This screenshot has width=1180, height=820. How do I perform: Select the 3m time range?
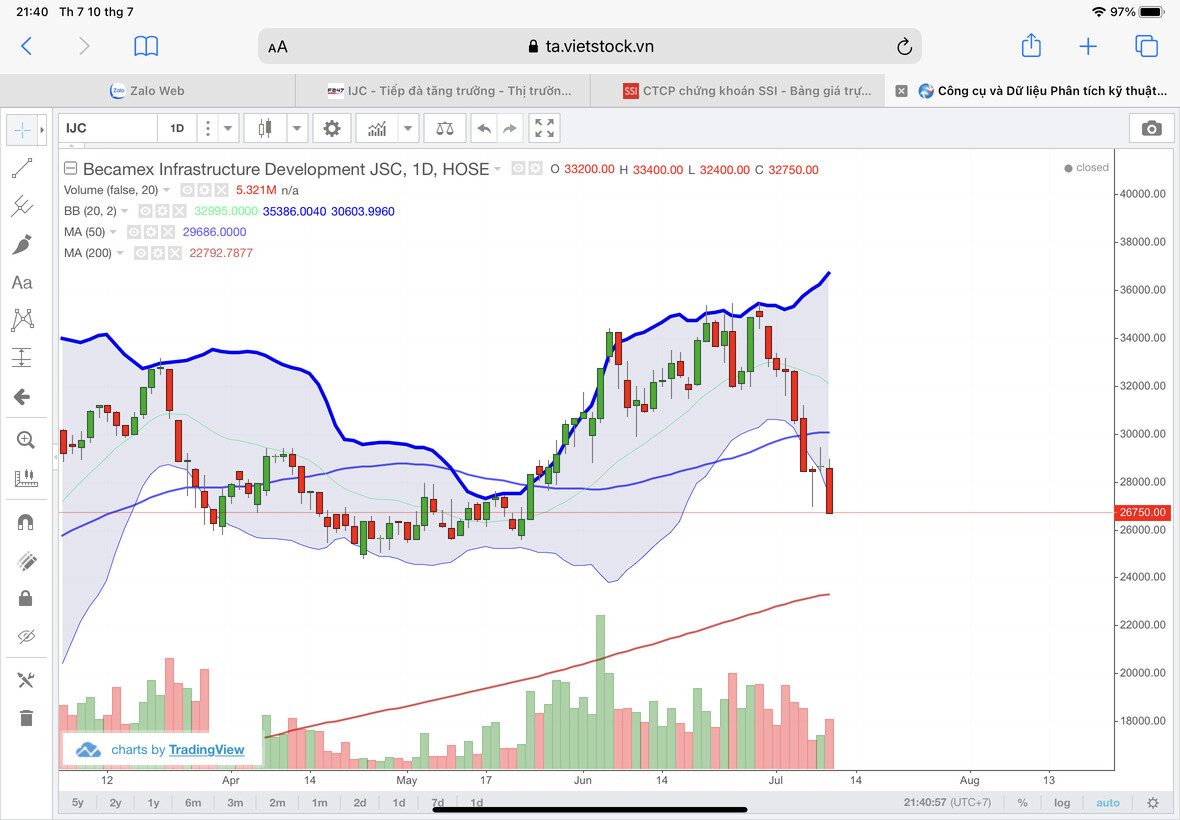(x=236, y=803)
